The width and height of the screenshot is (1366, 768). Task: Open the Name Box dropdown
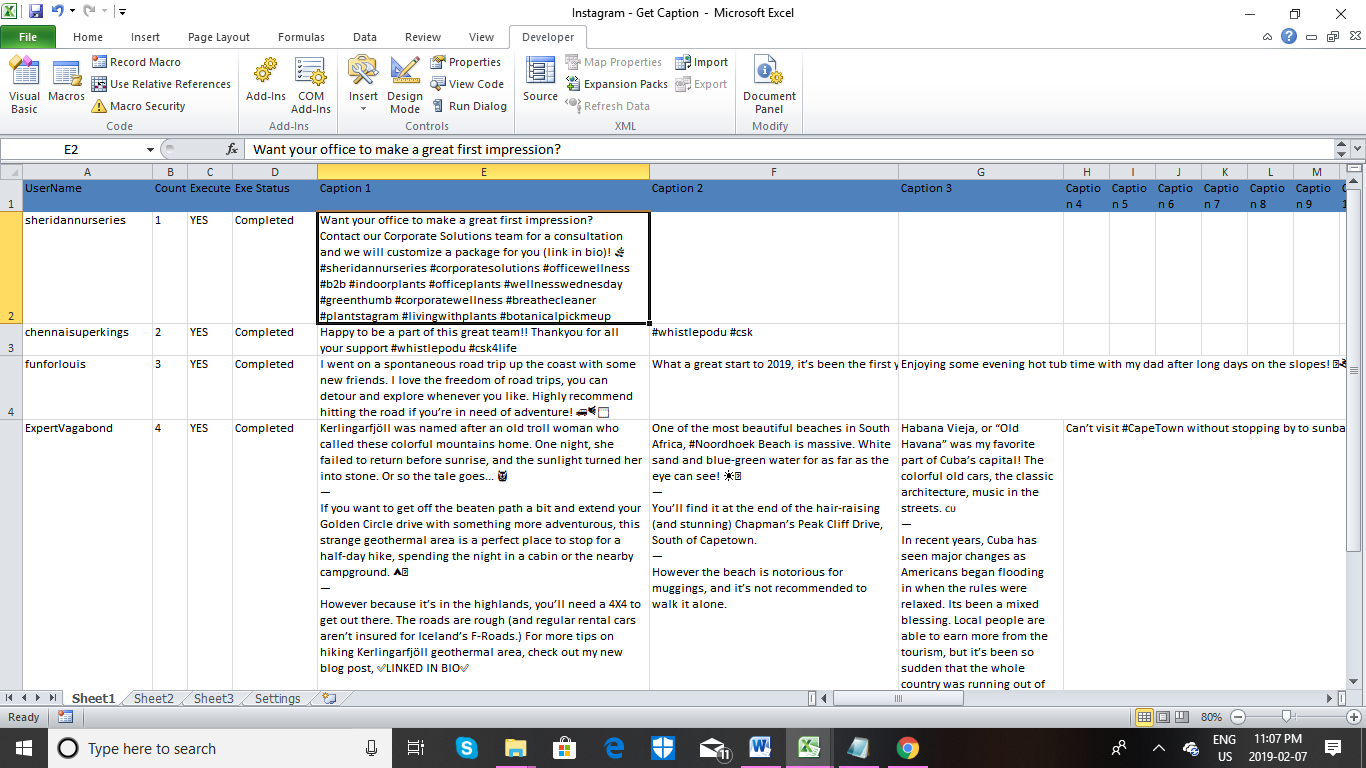(x=151, y=149)
